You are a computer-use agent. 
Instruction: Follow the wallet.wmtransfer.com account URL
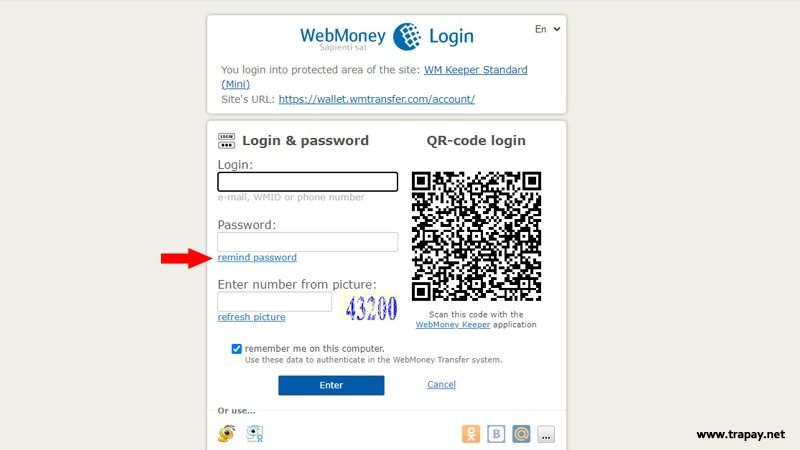click(x=377, y=99)
